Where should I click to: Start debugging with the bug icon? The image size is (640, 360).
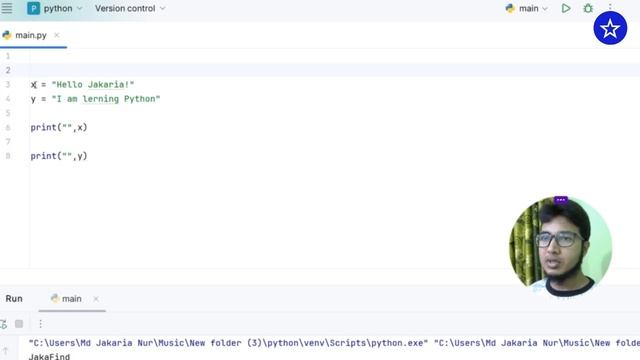click(x=588, y=8)
